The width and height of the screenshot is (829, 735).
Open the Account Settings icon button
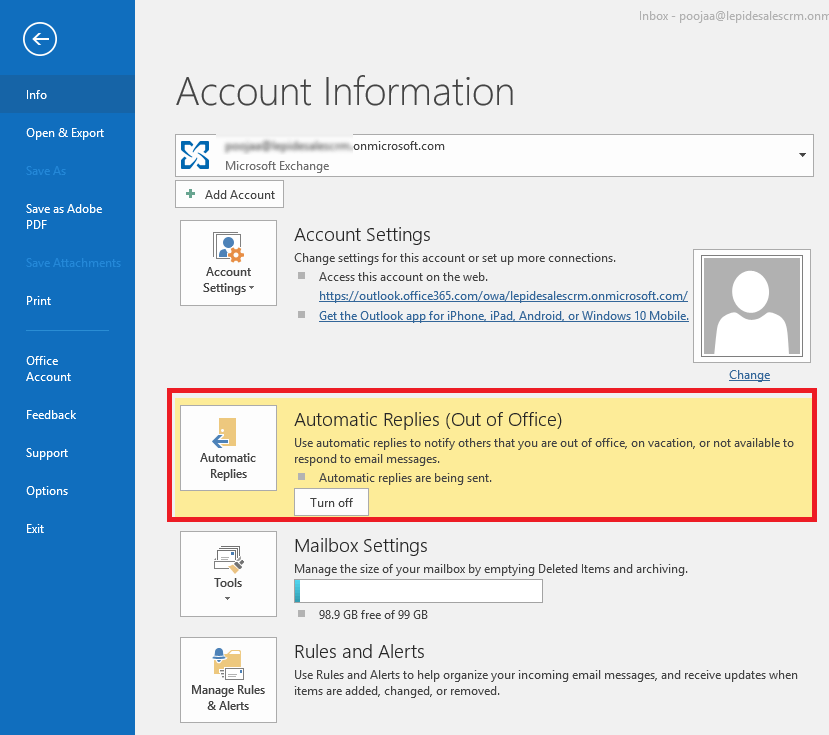(228, 262)
